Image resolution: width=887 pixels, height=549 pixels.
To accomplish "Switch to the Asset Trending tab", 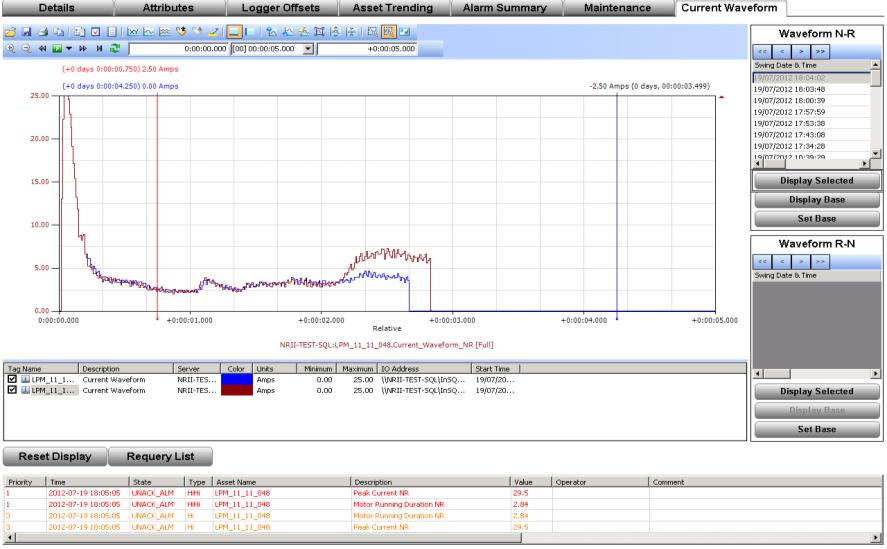I will pyautogui.click(x=393, y=8).
